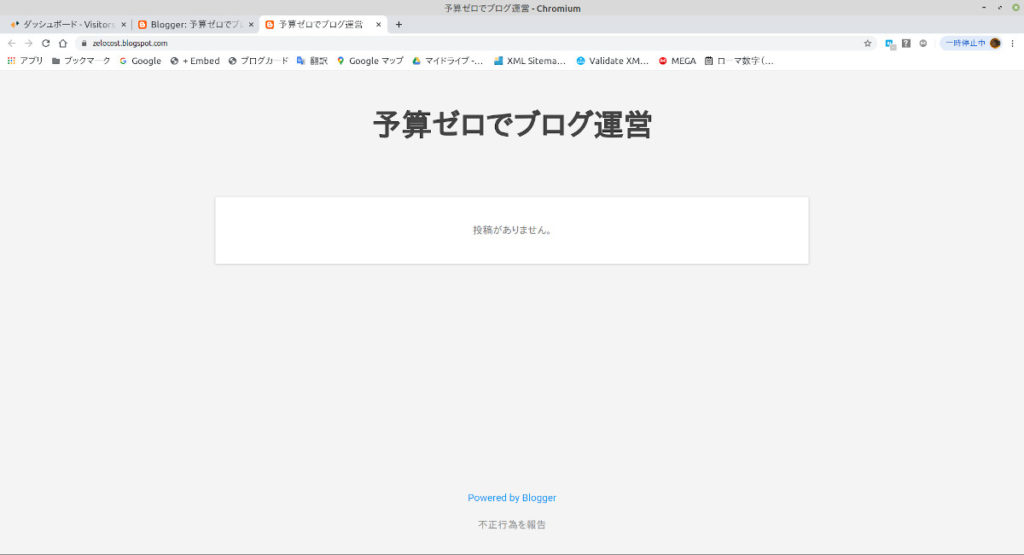Viewport: 1024px width, 555px height.
Task: Click the blog title 予算ゼロでブログ運営
Action: pos(512,124)
